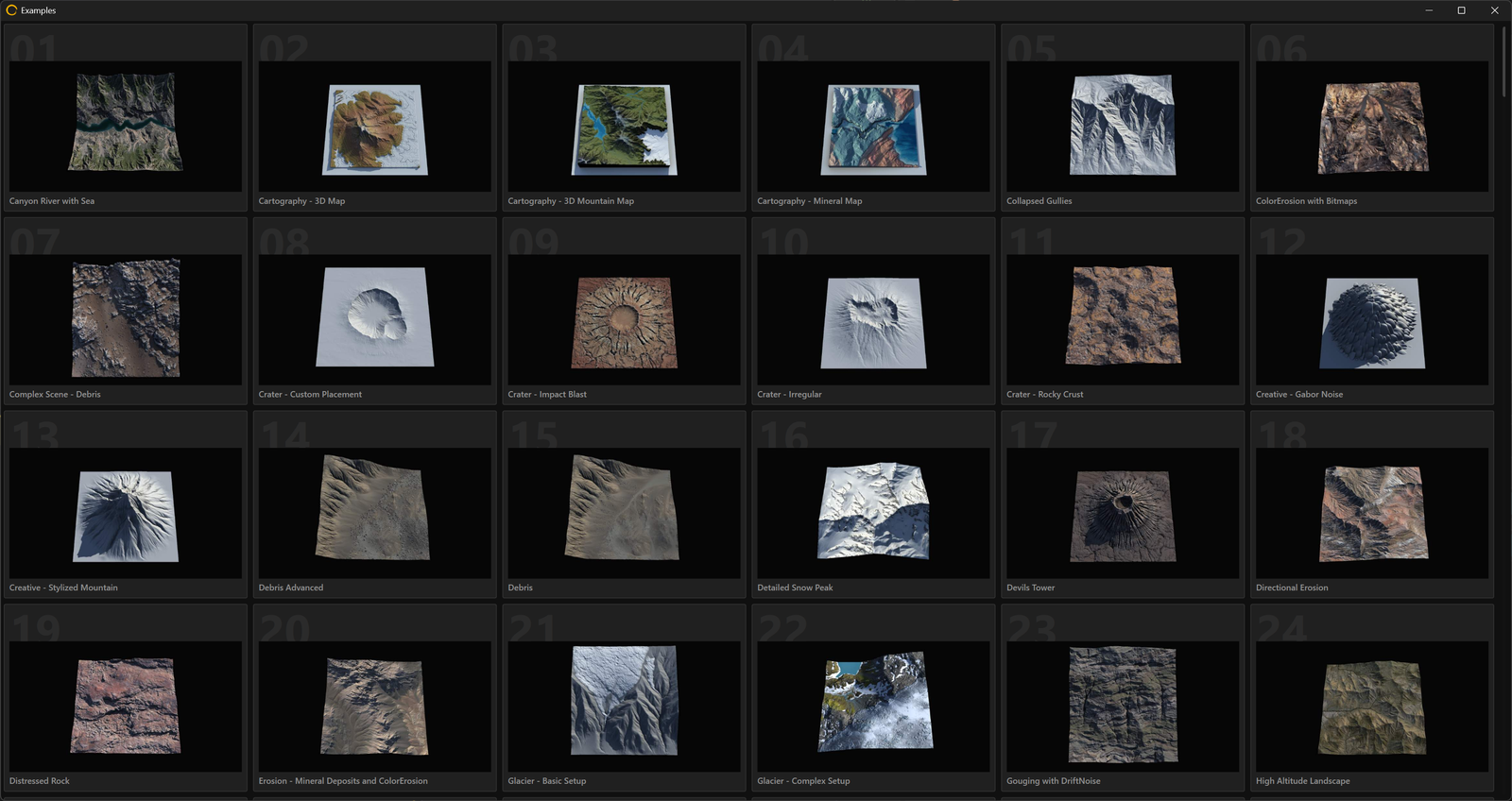Open the Canyon River with Sea example
This screenshot has height=801, width=1512.
(126, 117)
